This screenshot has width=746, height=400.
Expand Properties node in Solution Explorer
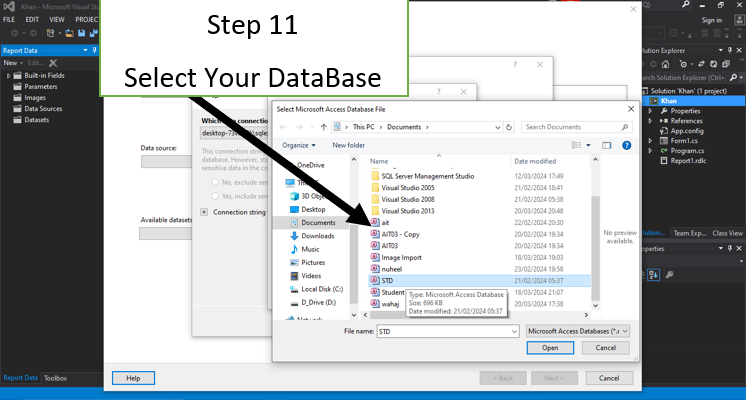[650, 111]
